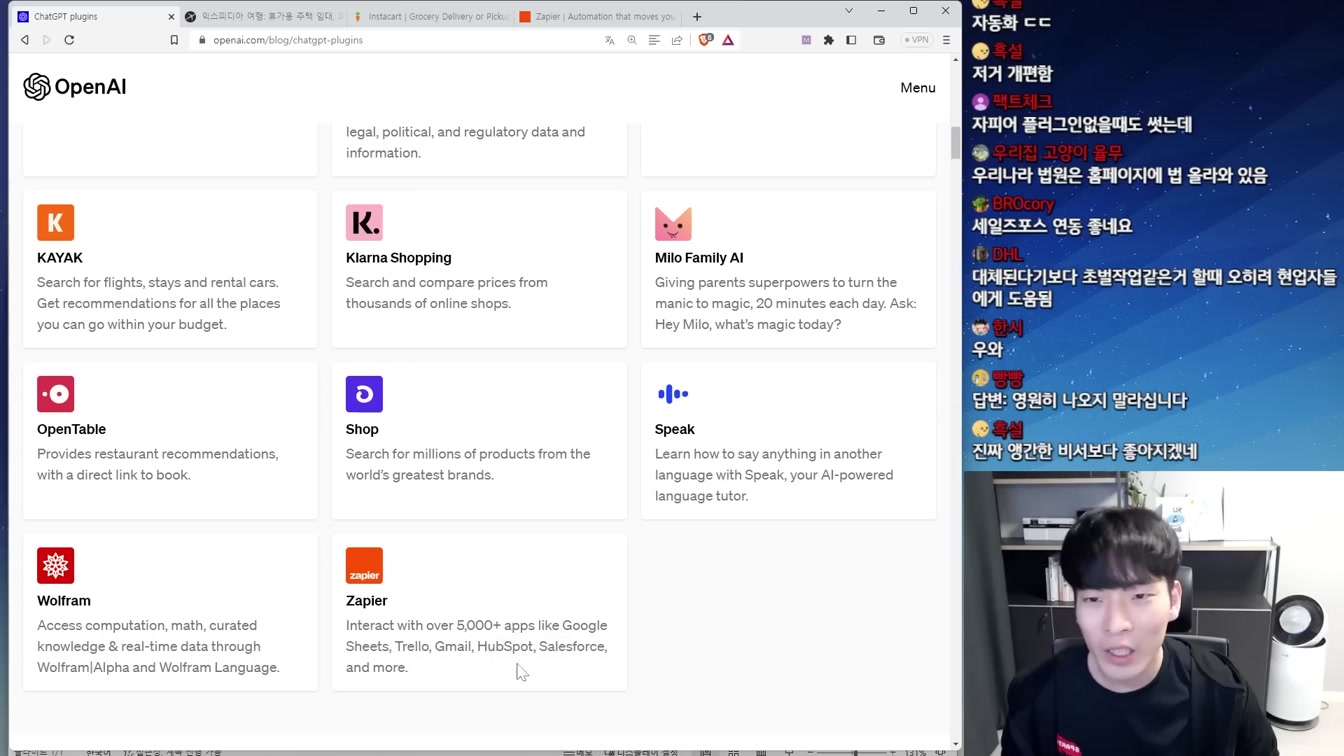The image size is (1344, 756).
Task: Click the OpenTable red icon
Action: pos(56,394)
